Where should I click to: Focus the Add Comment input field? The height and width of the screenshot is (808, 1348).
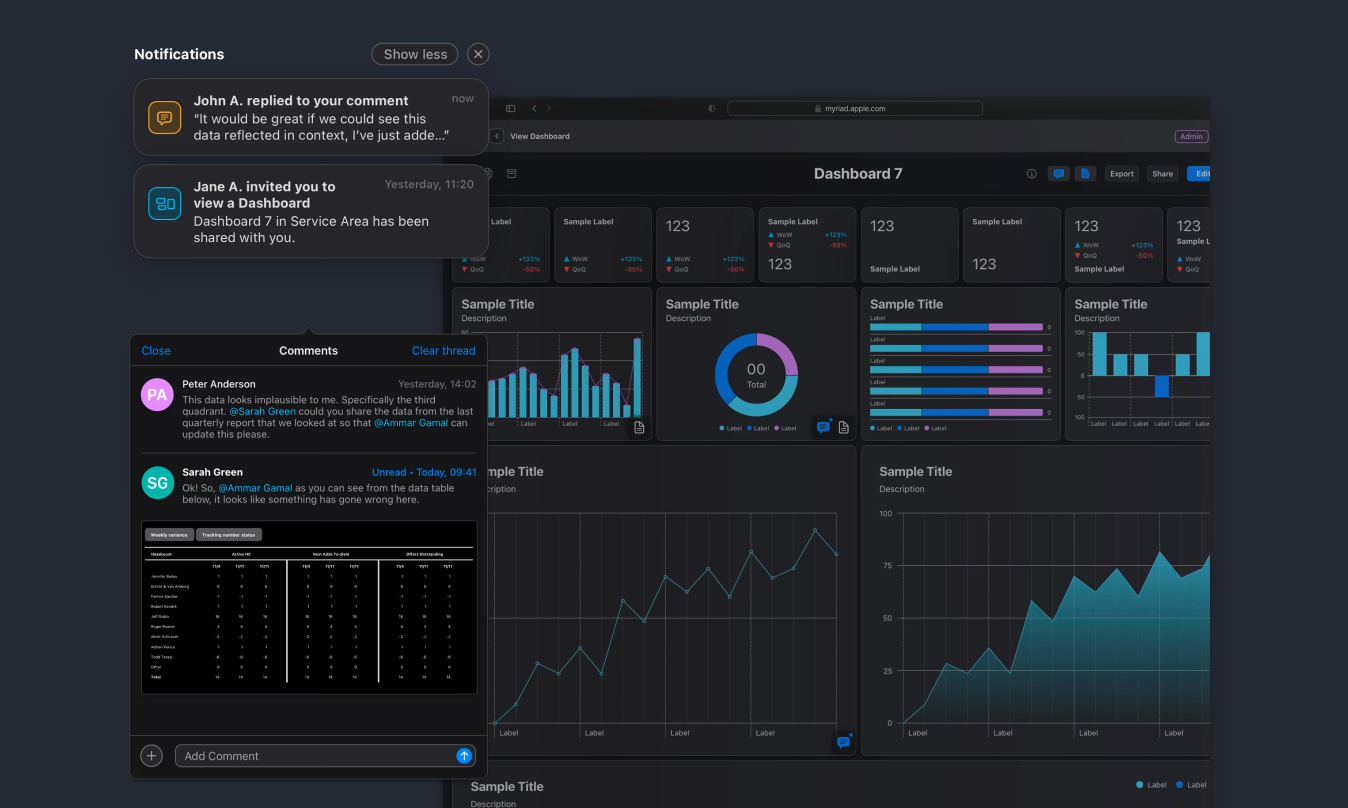point(325,756)
